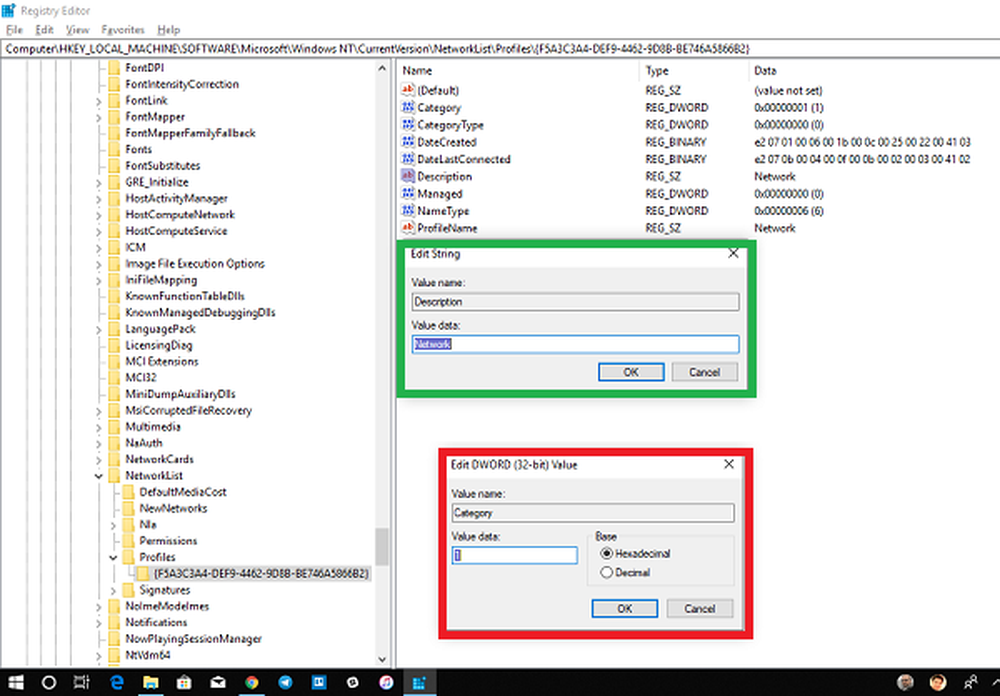Image resolution: width=1000 pixels, height=696 pixels.
Task: Click the Description string value icon
Action: 408,176
